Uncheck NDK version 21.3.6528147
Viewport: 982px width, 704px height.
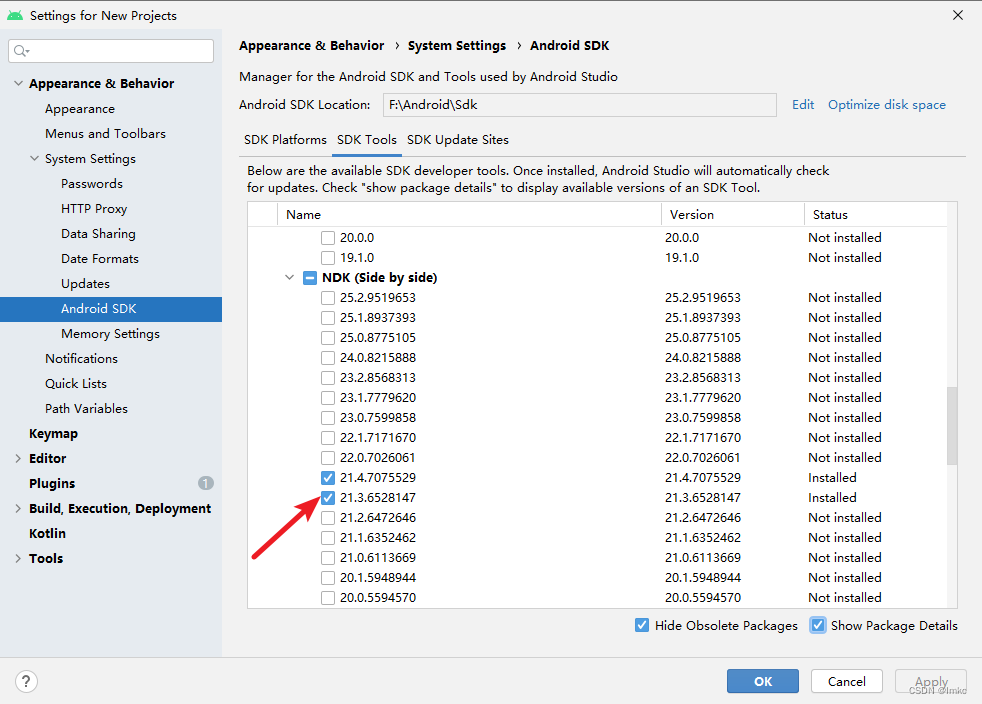coord(328,498)
